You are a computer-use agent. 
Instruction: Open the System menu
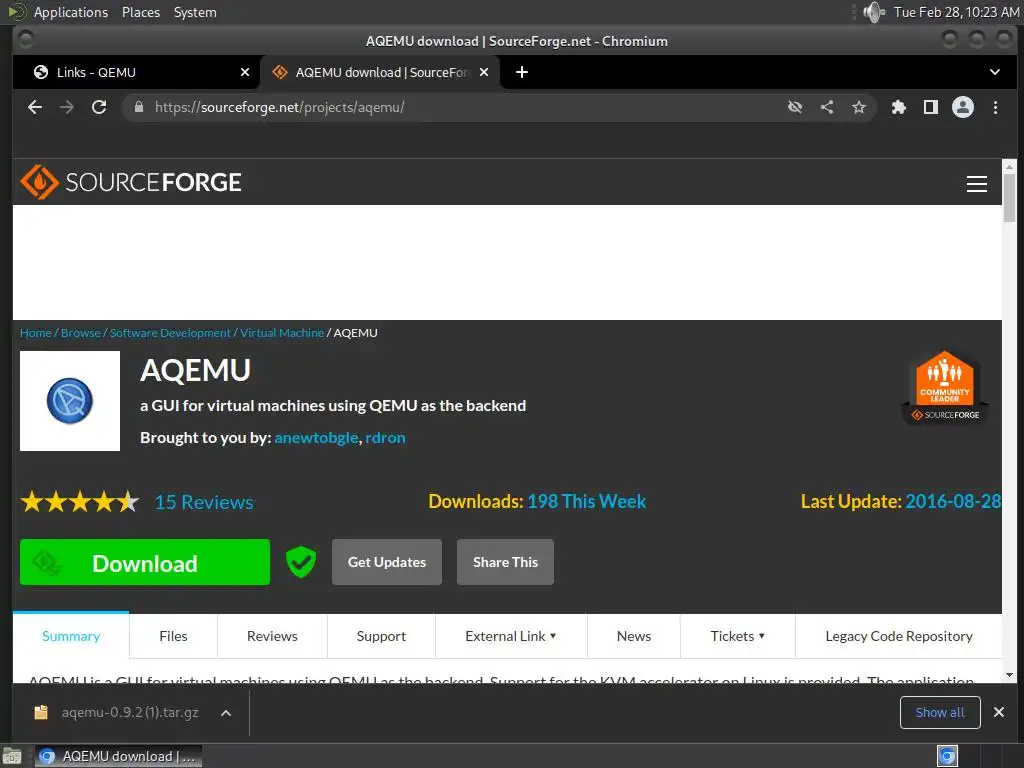tap(195, 12)
